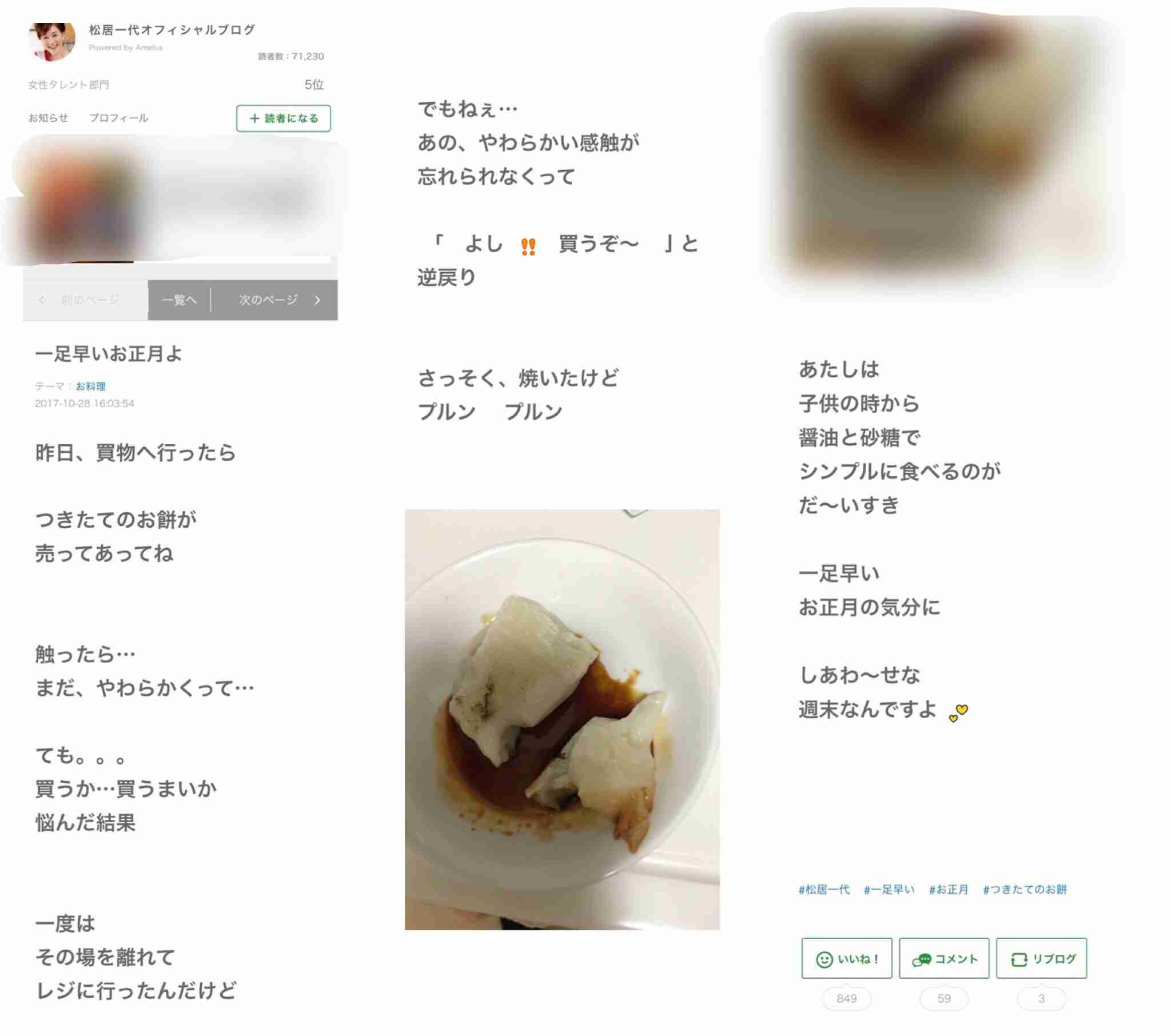
Task: Click the yellow hearts emoji after 週末なんですよ
Action: 958,712
